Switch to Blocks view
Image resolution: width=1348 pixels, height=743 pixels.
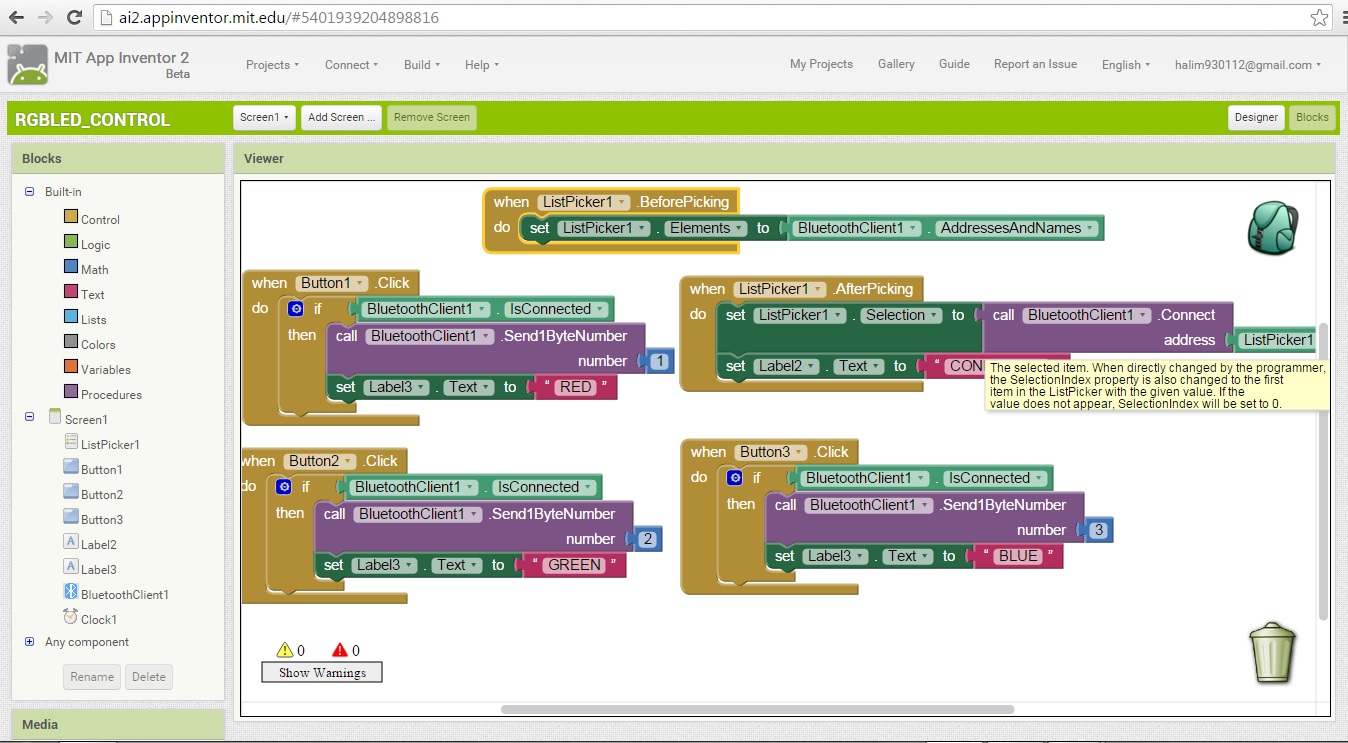(1312, 117)
